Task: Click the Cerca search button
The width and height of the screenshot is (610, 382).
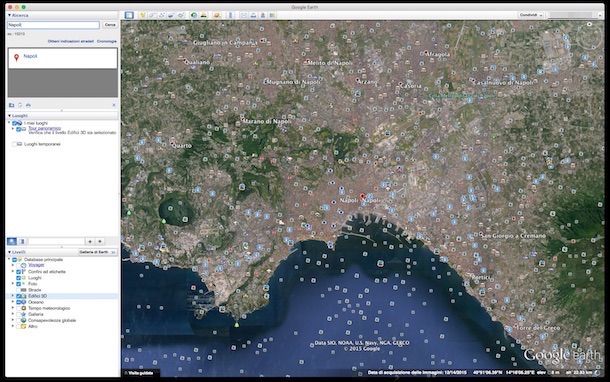Action: tap(110, 25)
